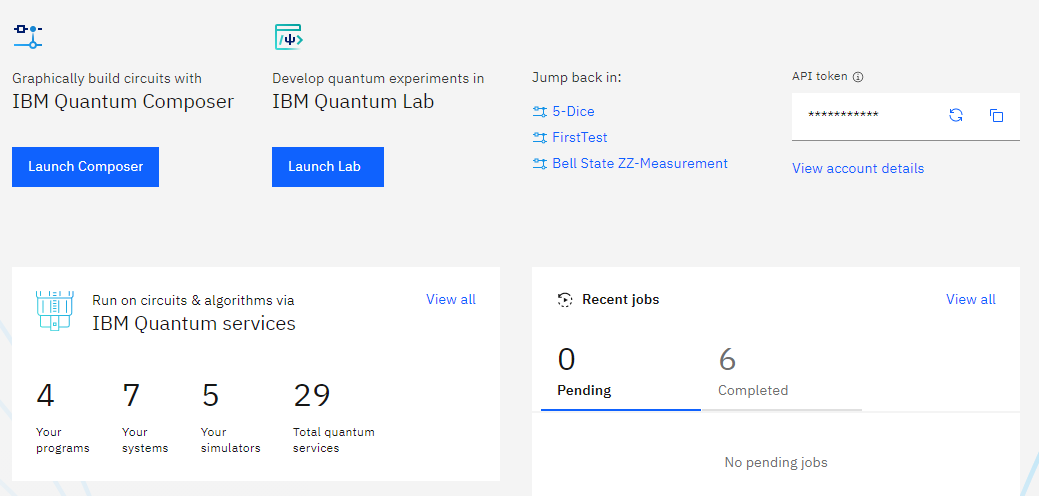
Task: Click the Jump back in label
Action: coord(576,78)
